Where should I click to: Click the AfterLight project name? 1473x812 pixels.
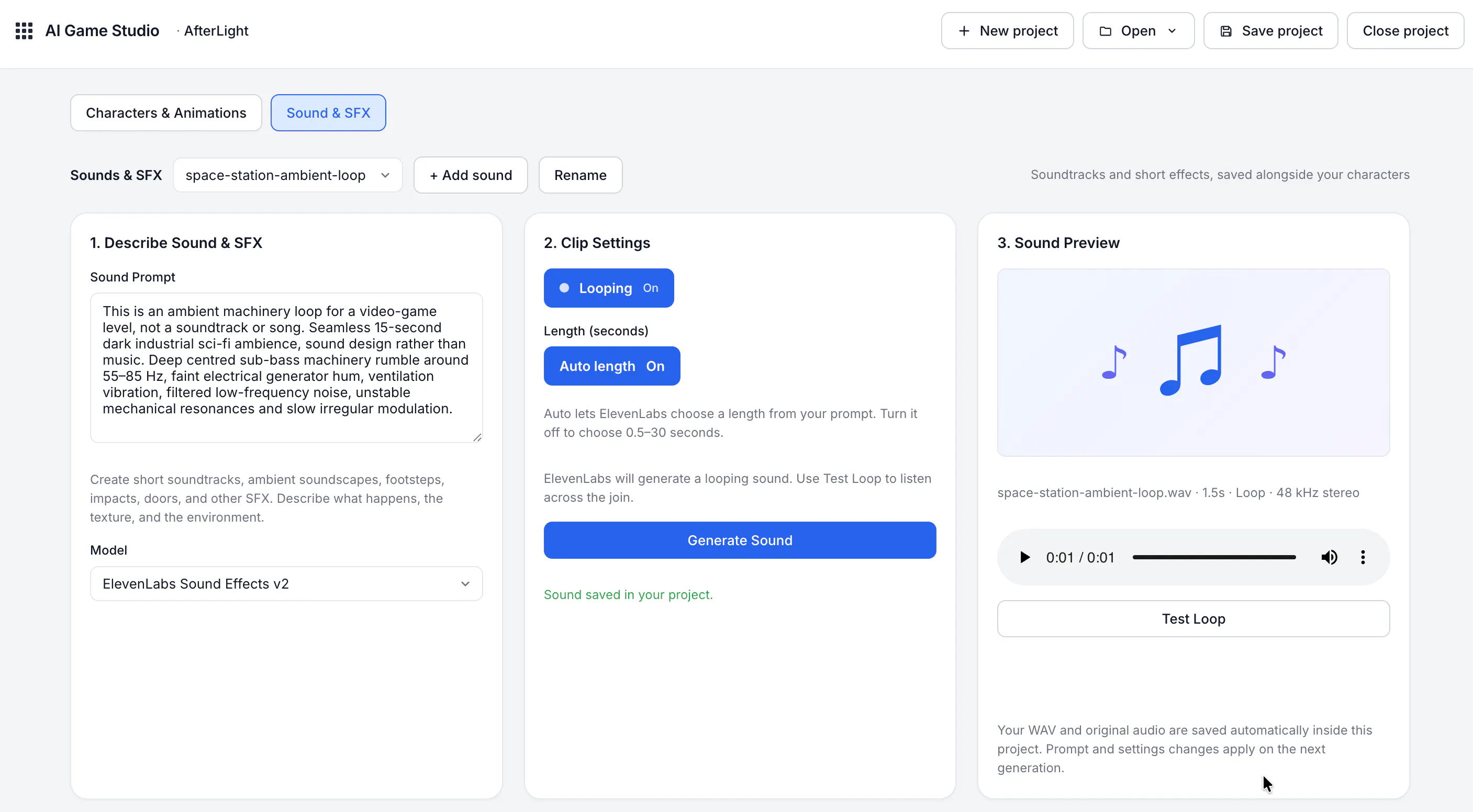point(216,31)
